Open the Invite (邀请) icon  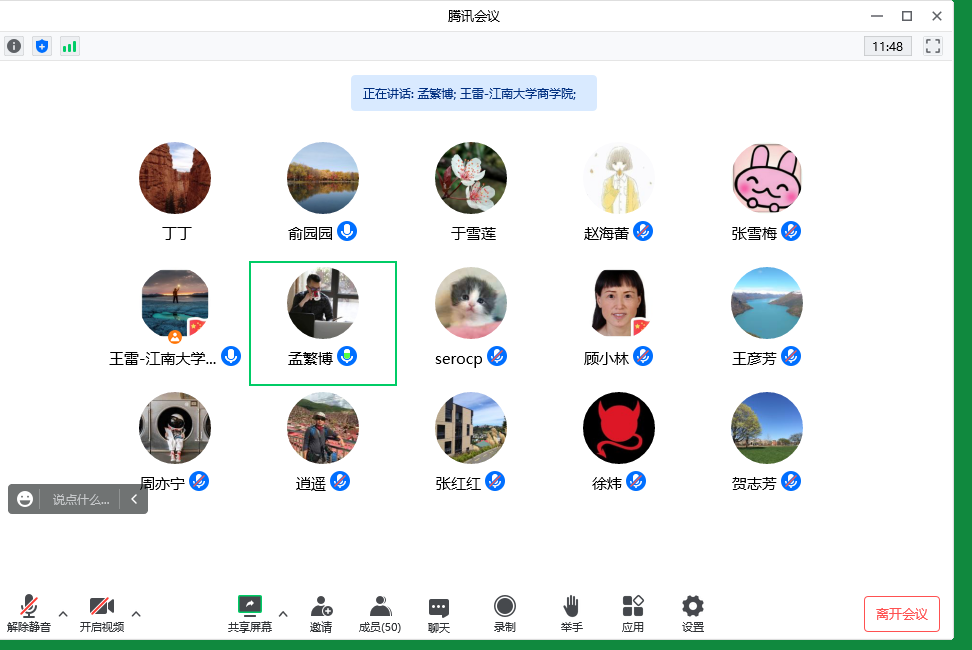(321, 613)
